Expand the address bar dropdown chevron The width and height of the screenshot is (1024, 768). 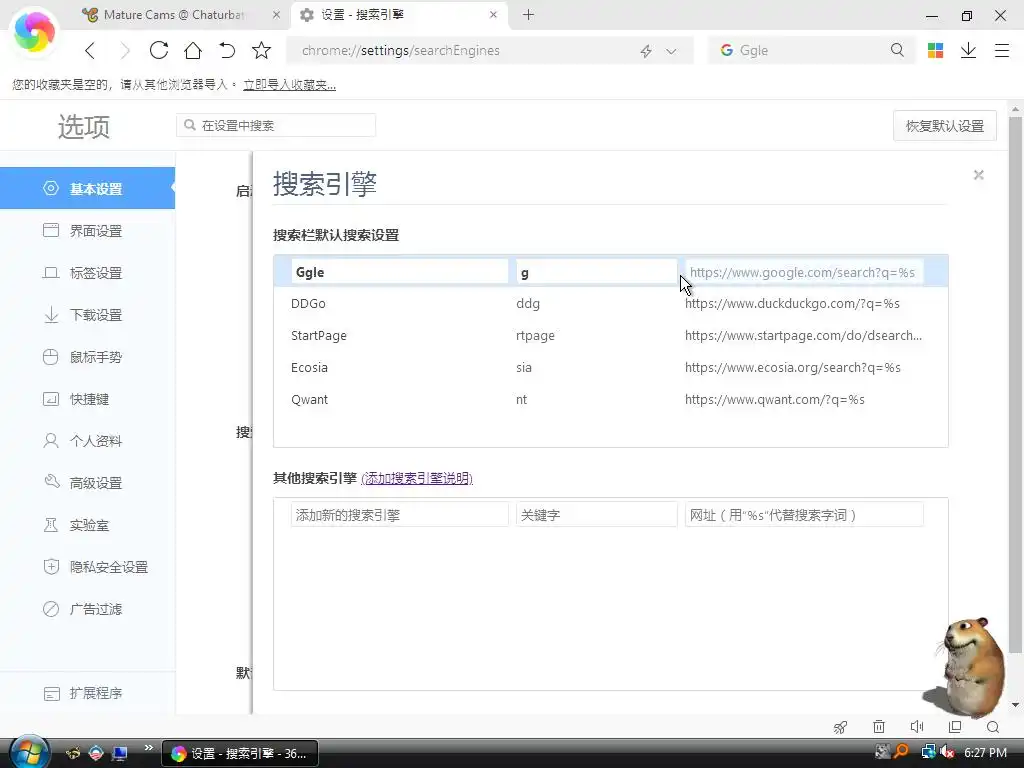[671, 51]
